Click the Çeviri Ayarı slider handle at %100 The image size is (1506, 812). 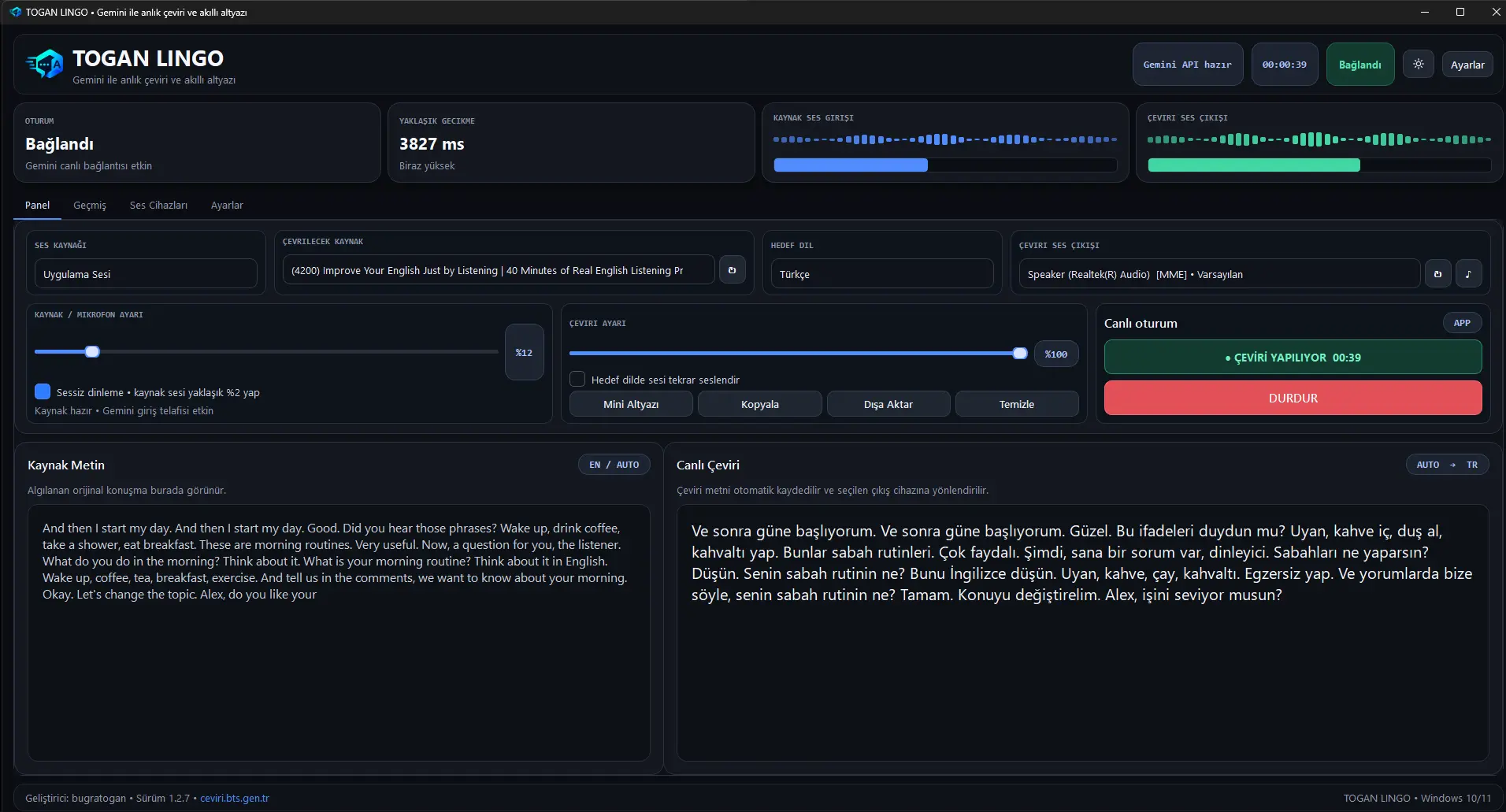click(x=1020, y=354)
